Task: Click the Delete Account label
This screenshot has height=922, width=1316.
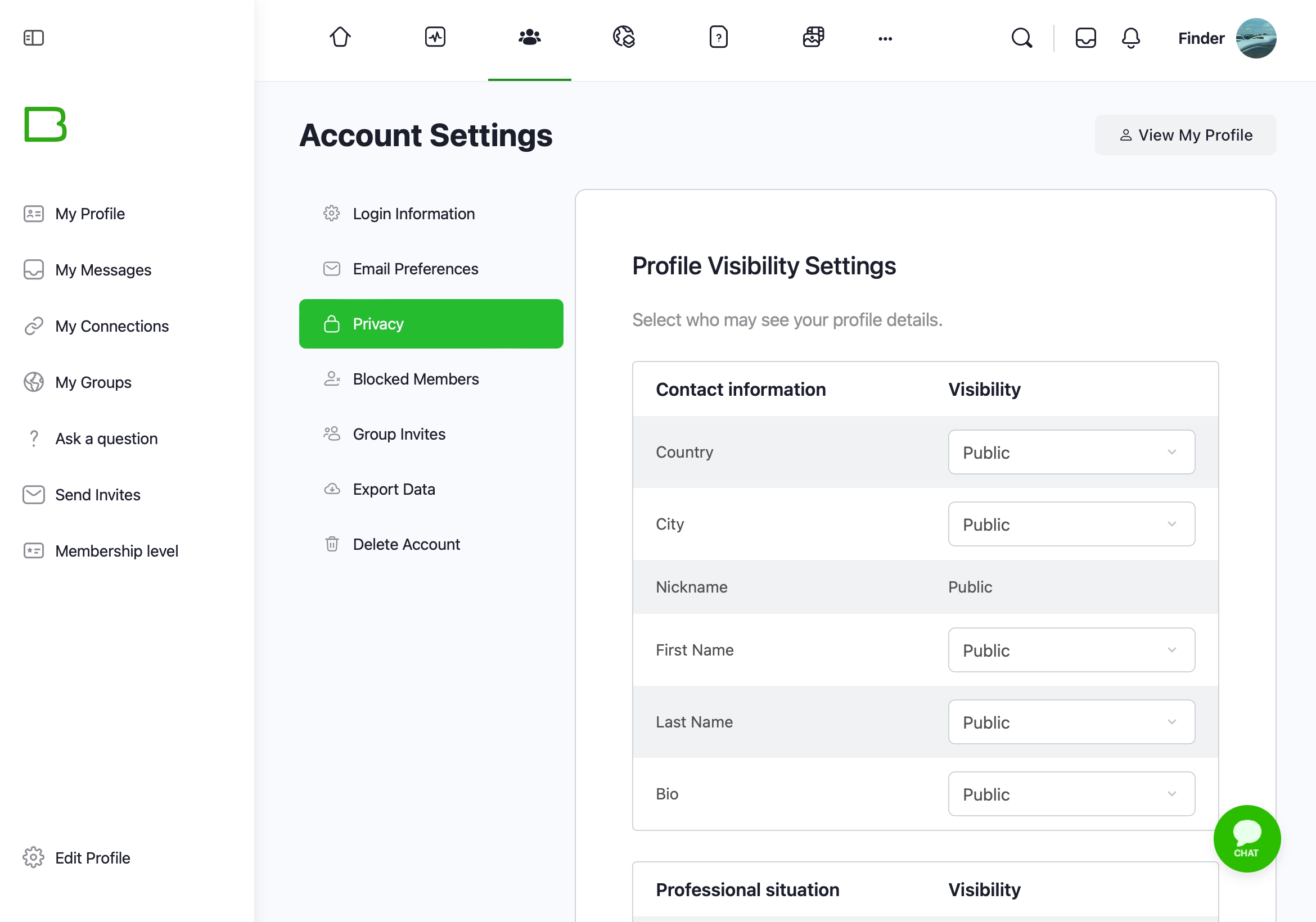Action: coord(407,544)
